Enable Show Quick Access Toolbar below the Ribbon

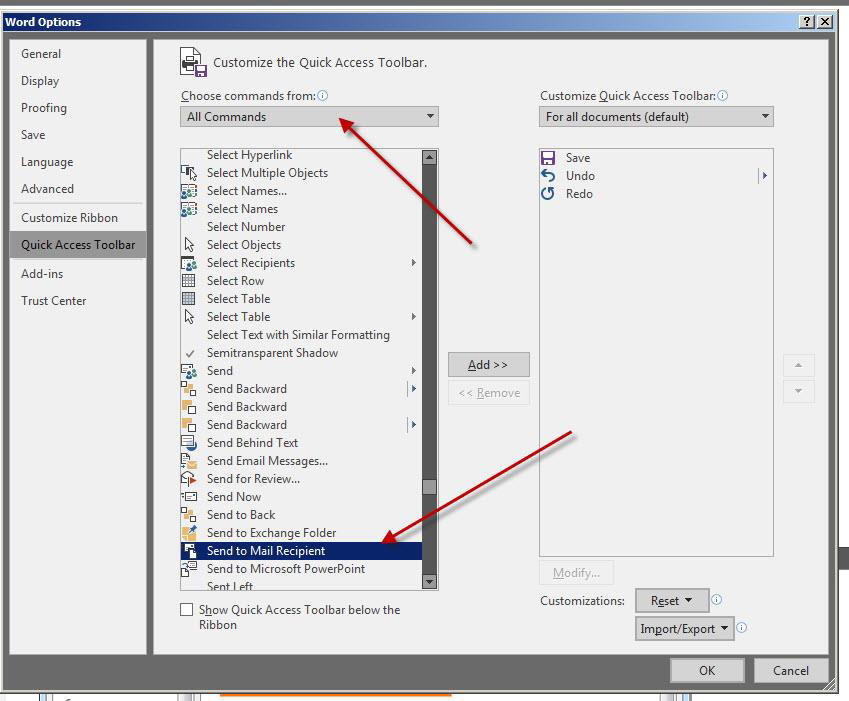point(186,610)
